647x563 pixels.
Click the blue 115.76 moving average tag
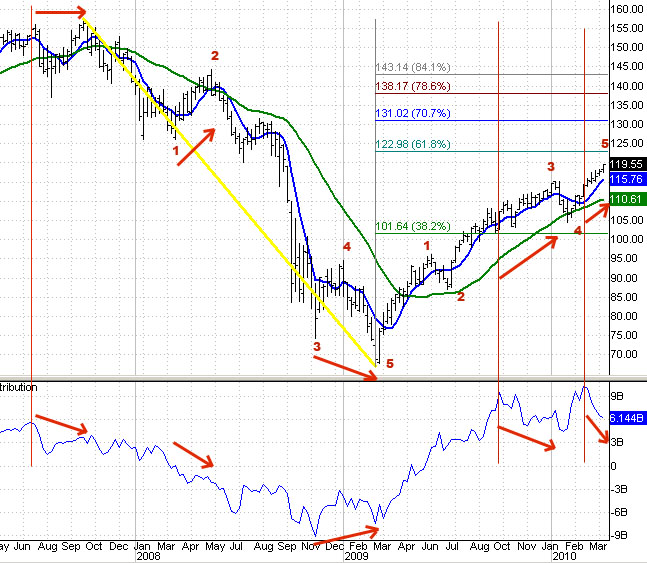tap(628, 178)
